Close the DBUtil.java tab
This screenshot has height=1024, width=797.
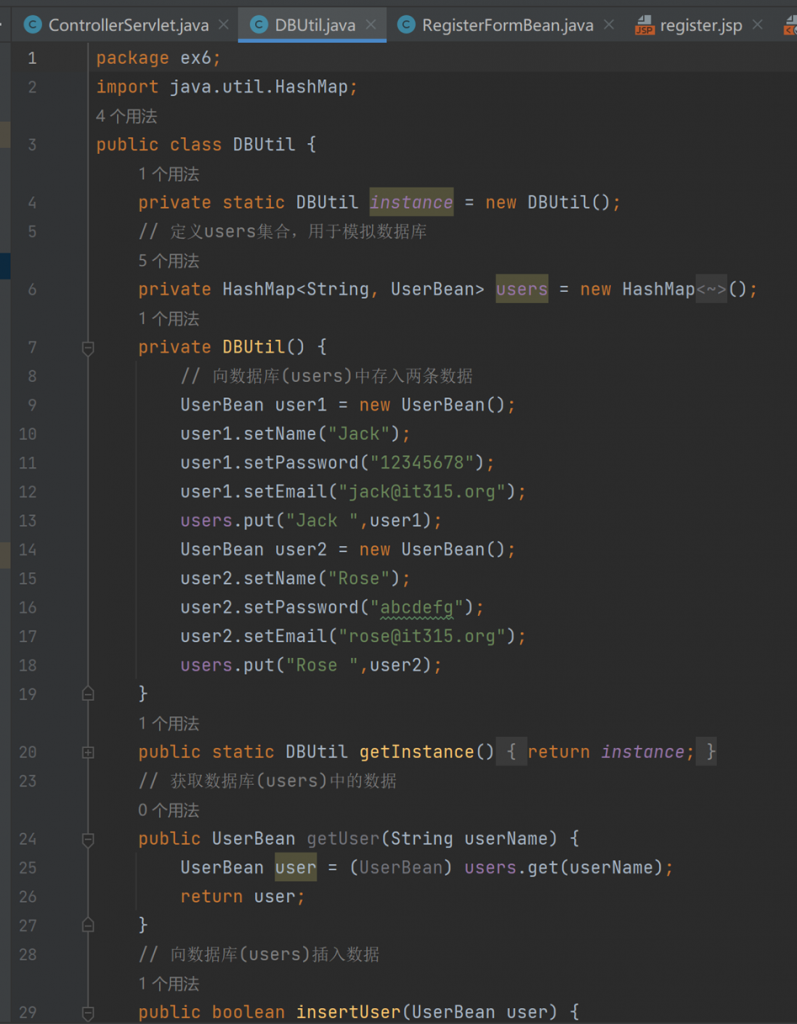coord(370,25)
